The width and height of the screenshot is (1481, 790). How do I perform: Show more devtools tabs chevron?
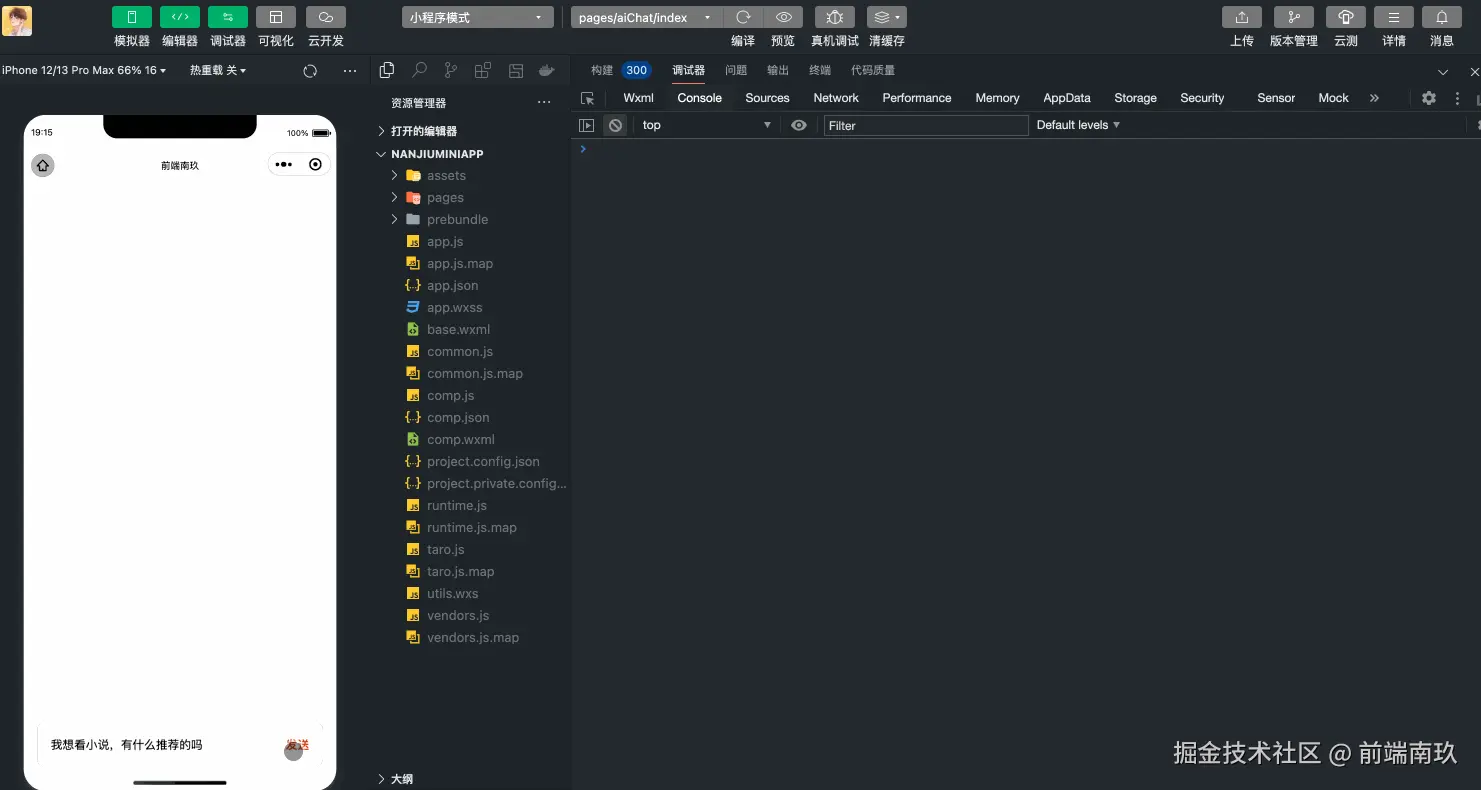tap(1374, 98)
